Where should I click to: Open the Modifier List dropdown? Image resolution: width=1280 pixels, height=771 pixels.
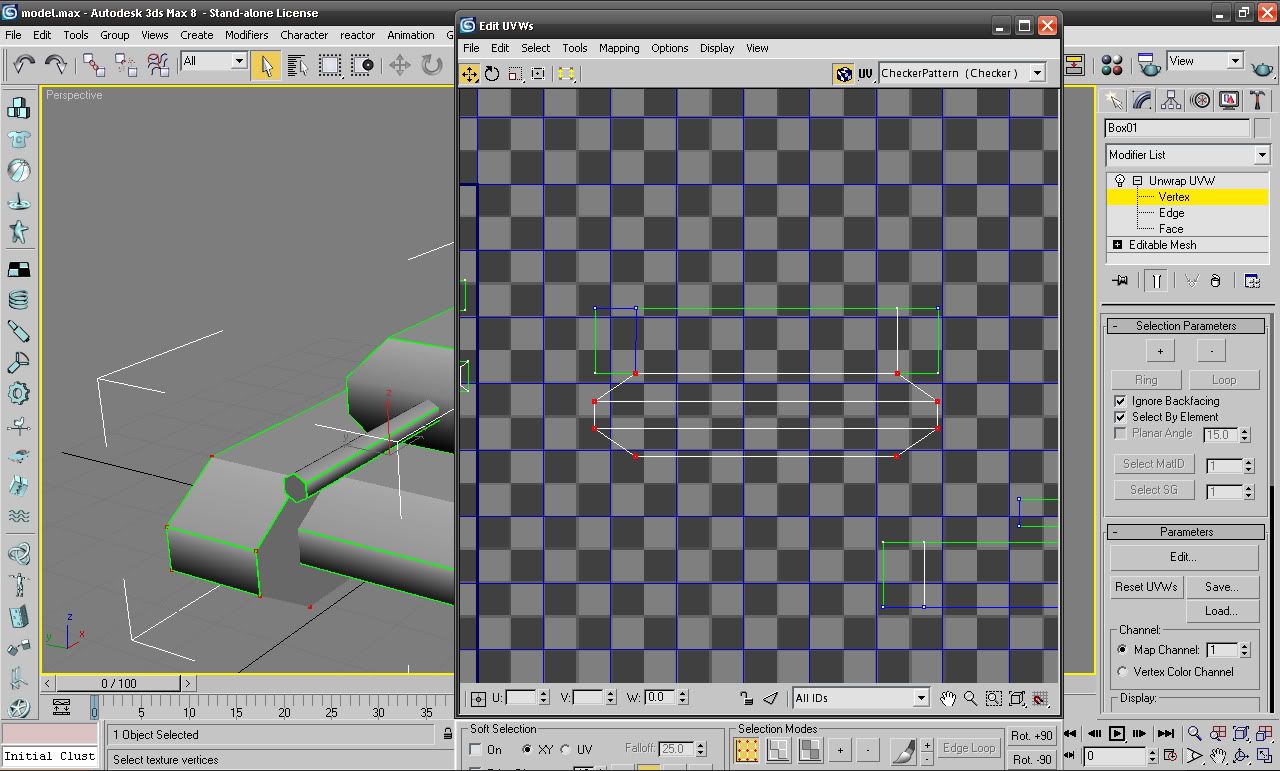click(1262, 155)
